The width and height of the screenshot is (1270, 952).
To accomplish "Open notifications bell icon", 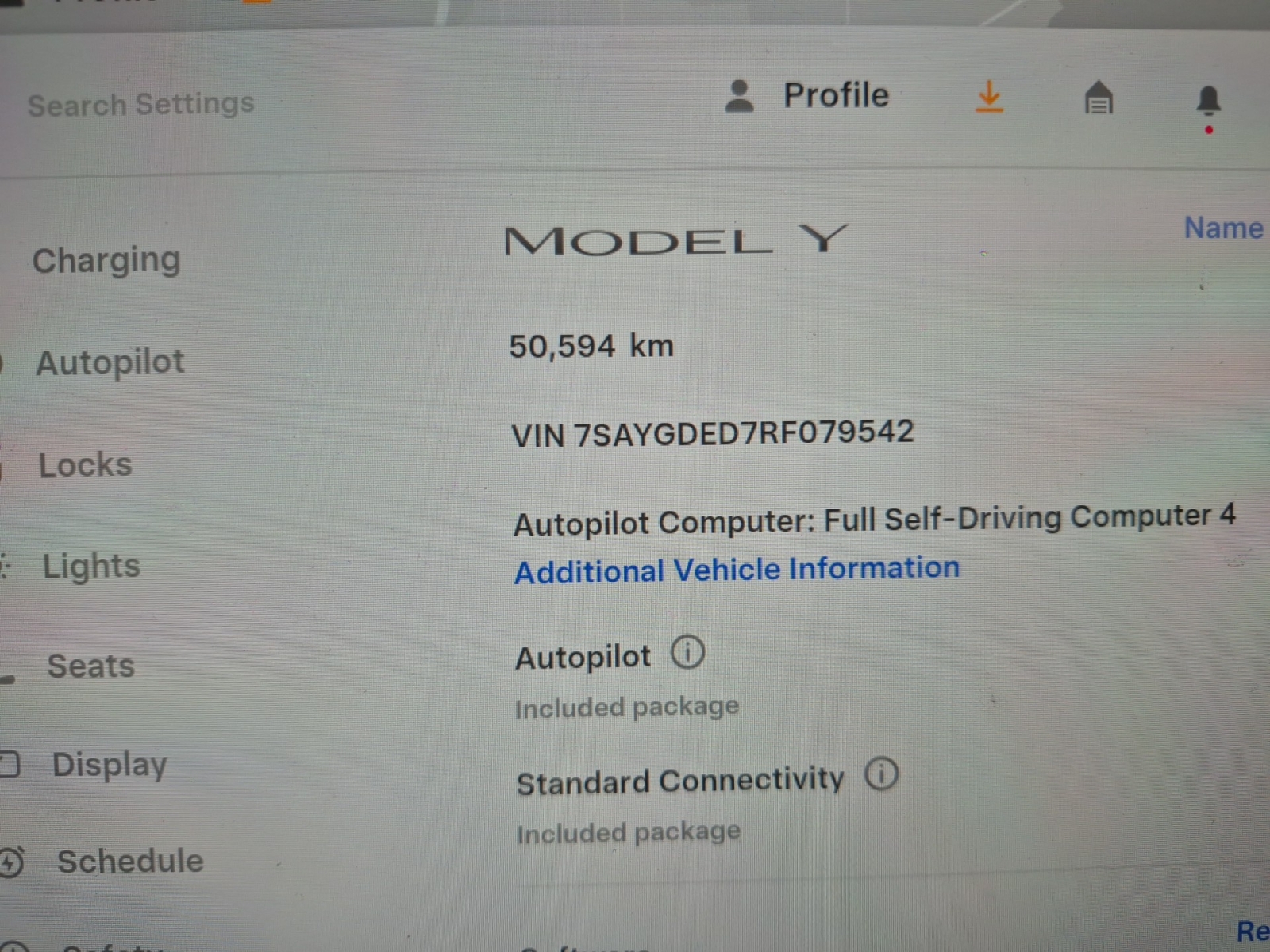I will point(1208,101).
